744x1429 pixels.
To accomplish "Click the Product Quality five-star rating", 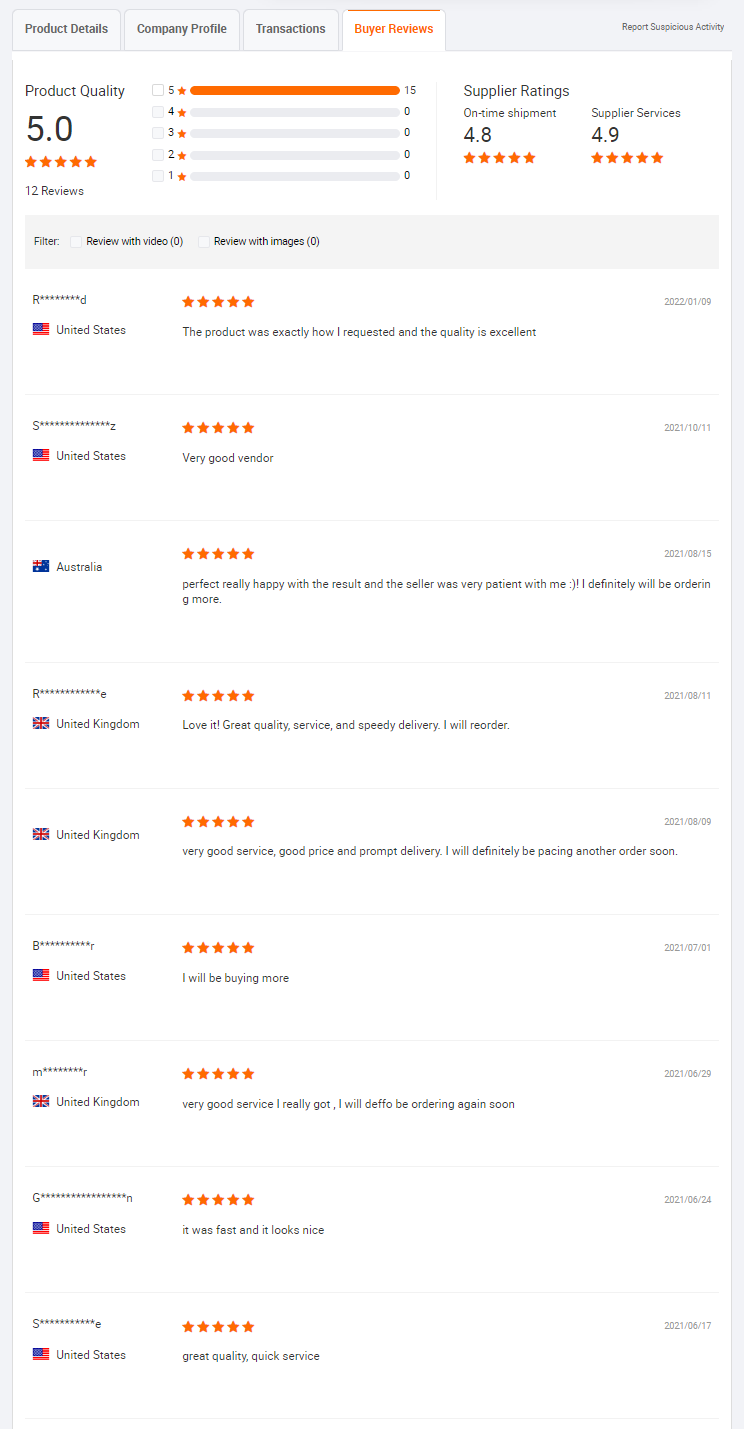I will point(61,162).
